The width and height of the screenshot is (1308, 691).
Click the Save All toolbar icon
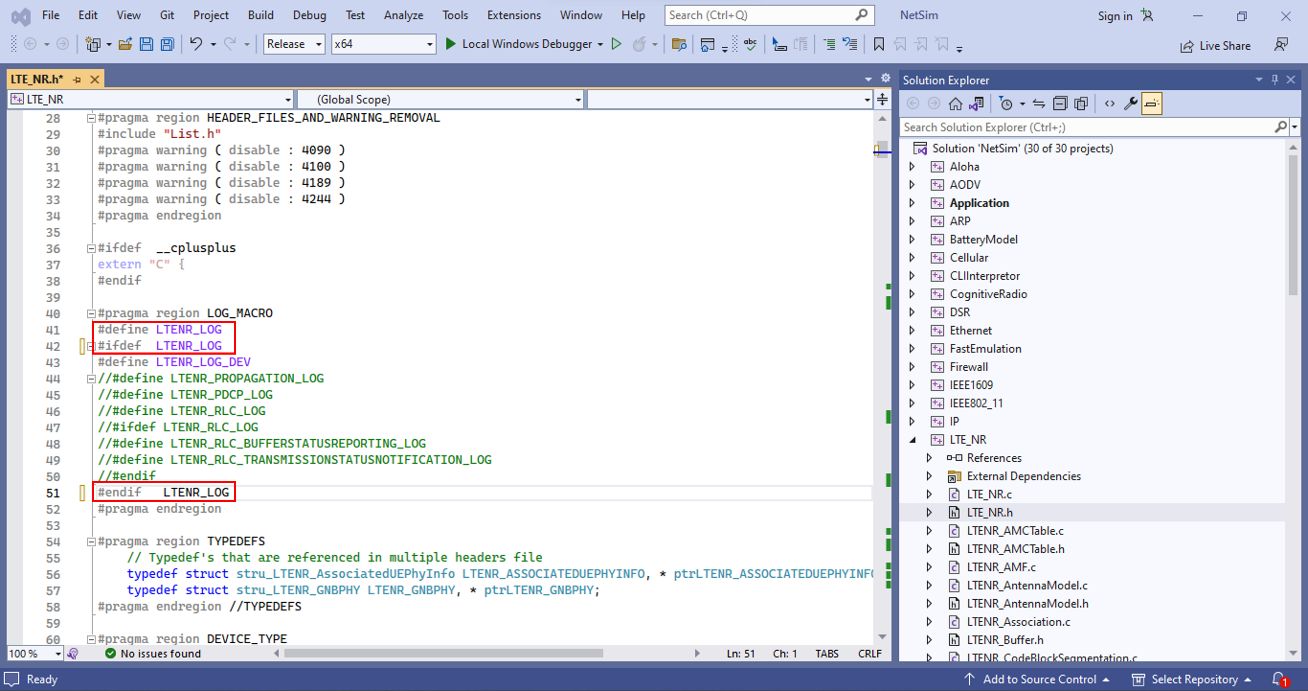167,44
